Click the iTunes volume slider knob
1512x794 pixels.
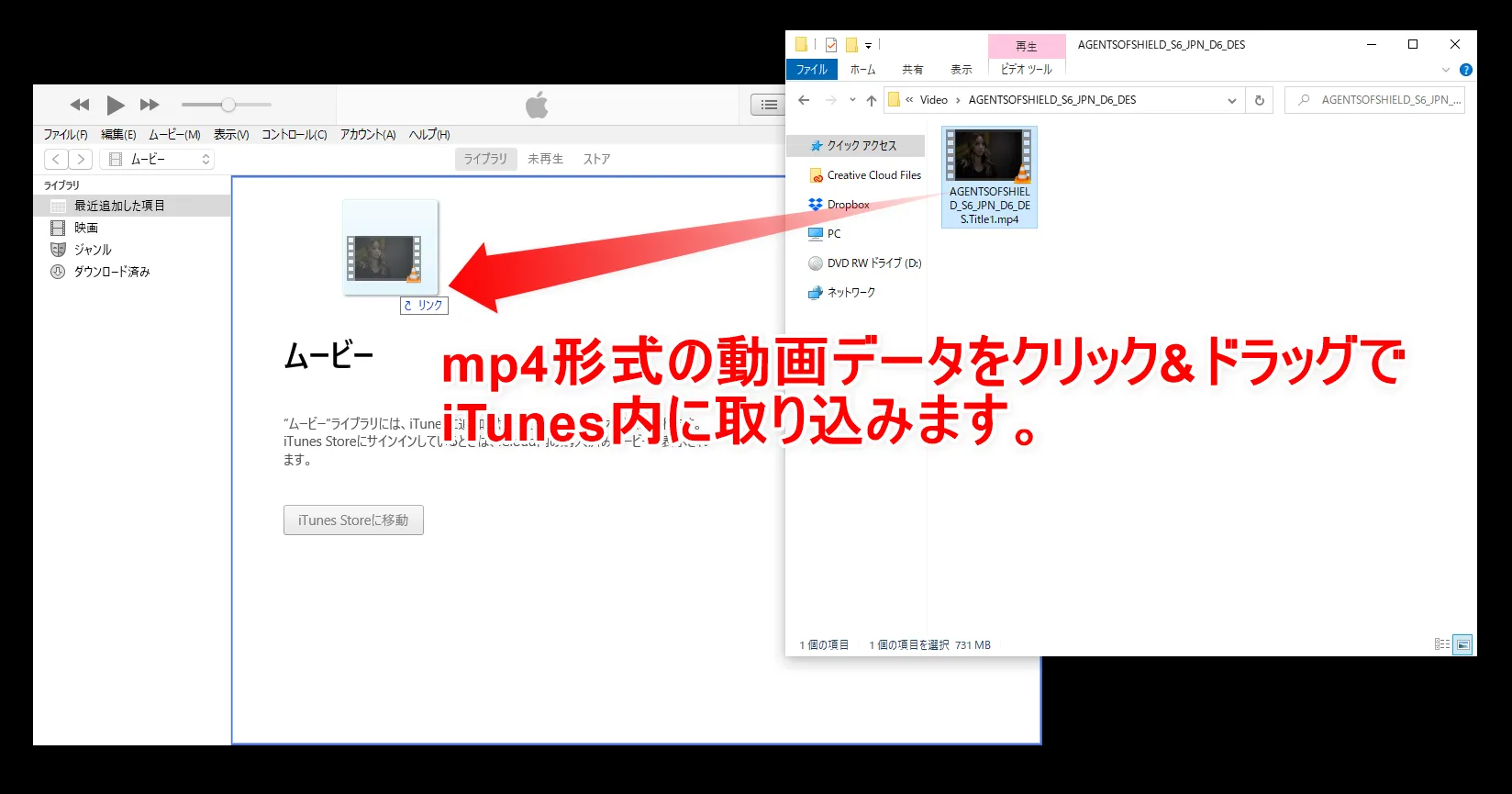[228, 105]
